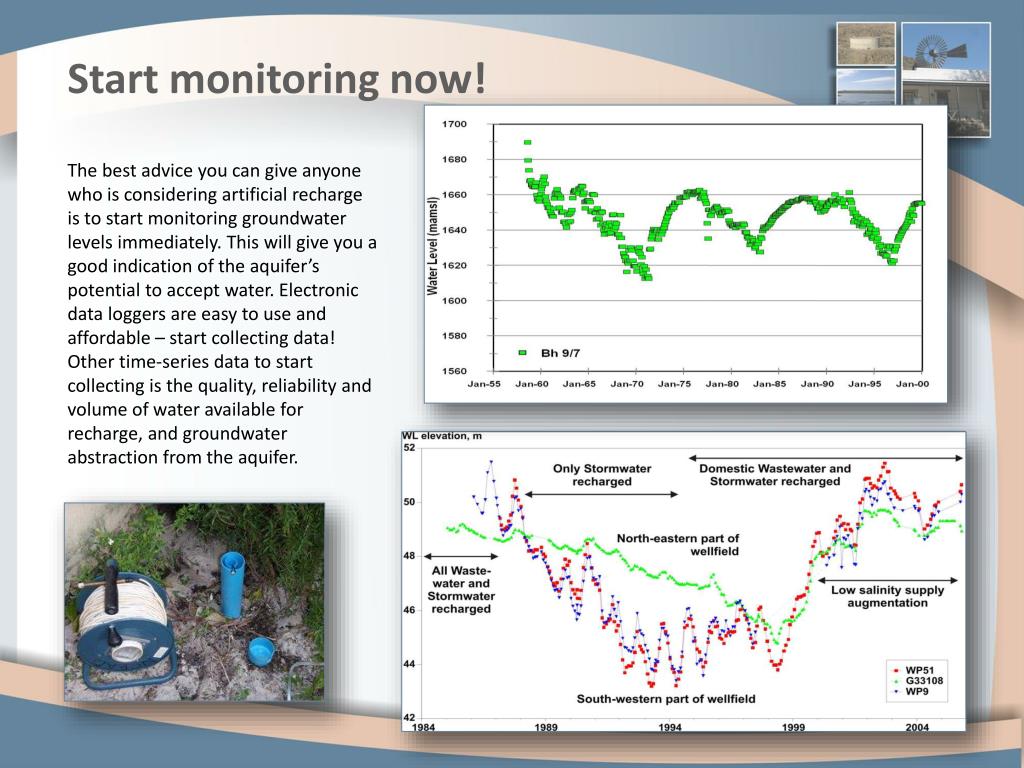The width and height of the screenshot is (1024, 768).
Task: Click the 1640 y-axis value
Action: (455, 230)
